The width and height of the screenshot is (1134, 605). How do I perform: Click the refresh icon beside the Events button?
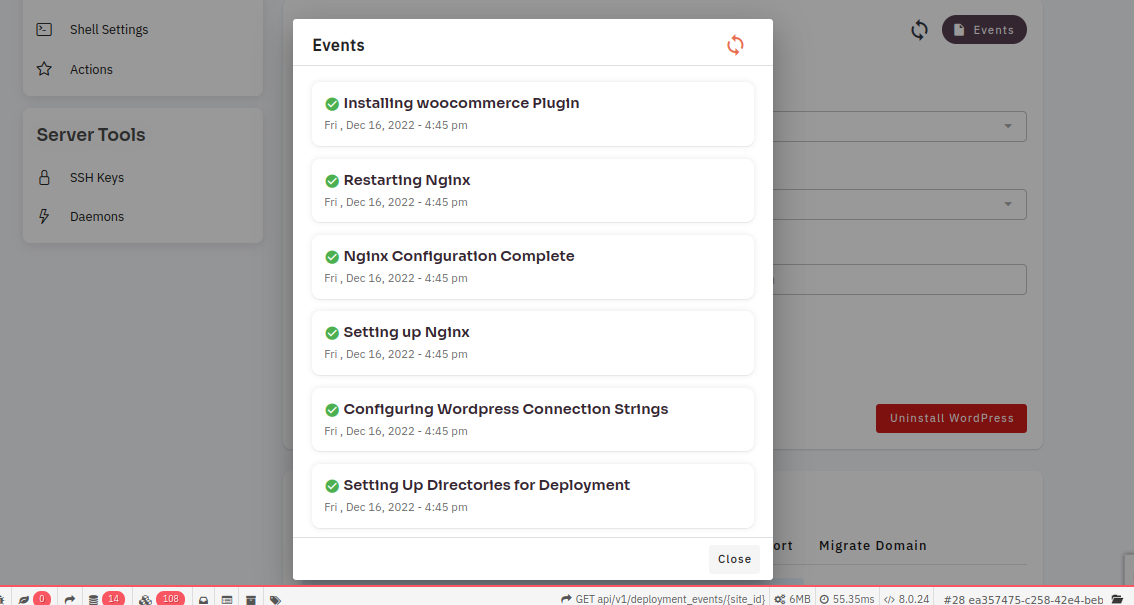pos(919,30)
